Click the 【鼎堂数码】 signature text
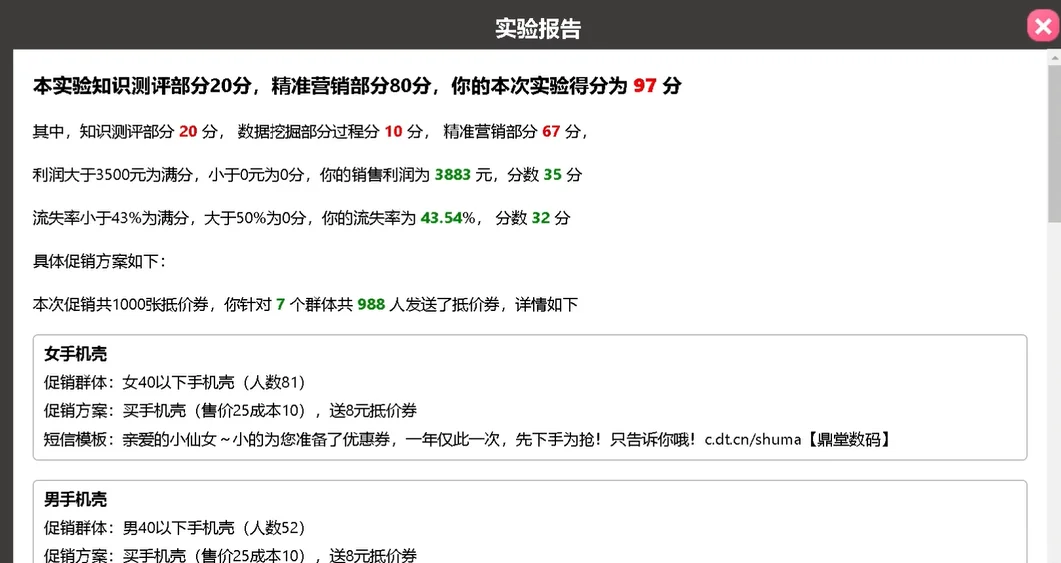1061x563 pixels. point(849,440)
